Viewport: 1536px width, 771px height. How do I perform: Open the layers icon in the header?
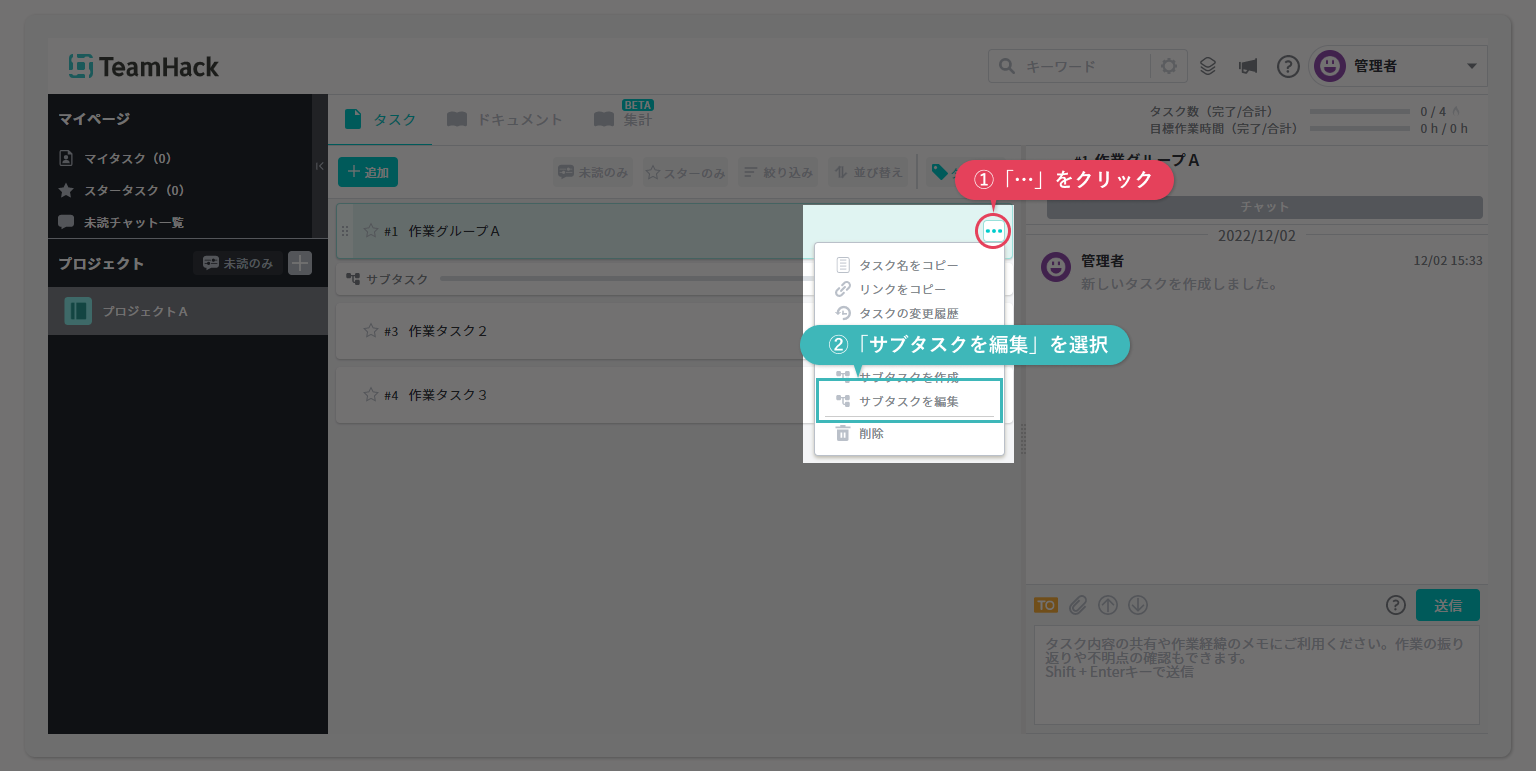pyautogui.click(x=1208, y=67)
